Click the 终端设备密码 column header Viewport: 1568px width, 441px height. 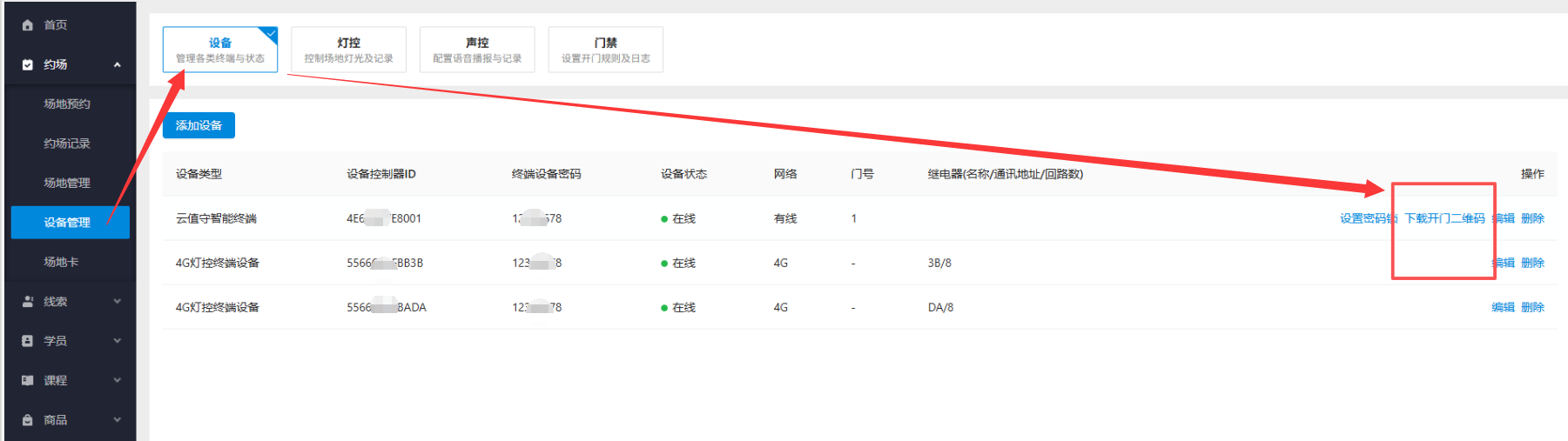pos(547,174)
